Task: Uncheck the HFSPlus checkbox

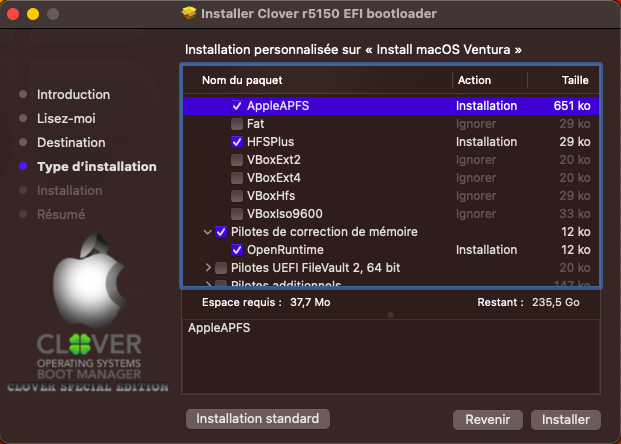Action: tap(237, 142)
